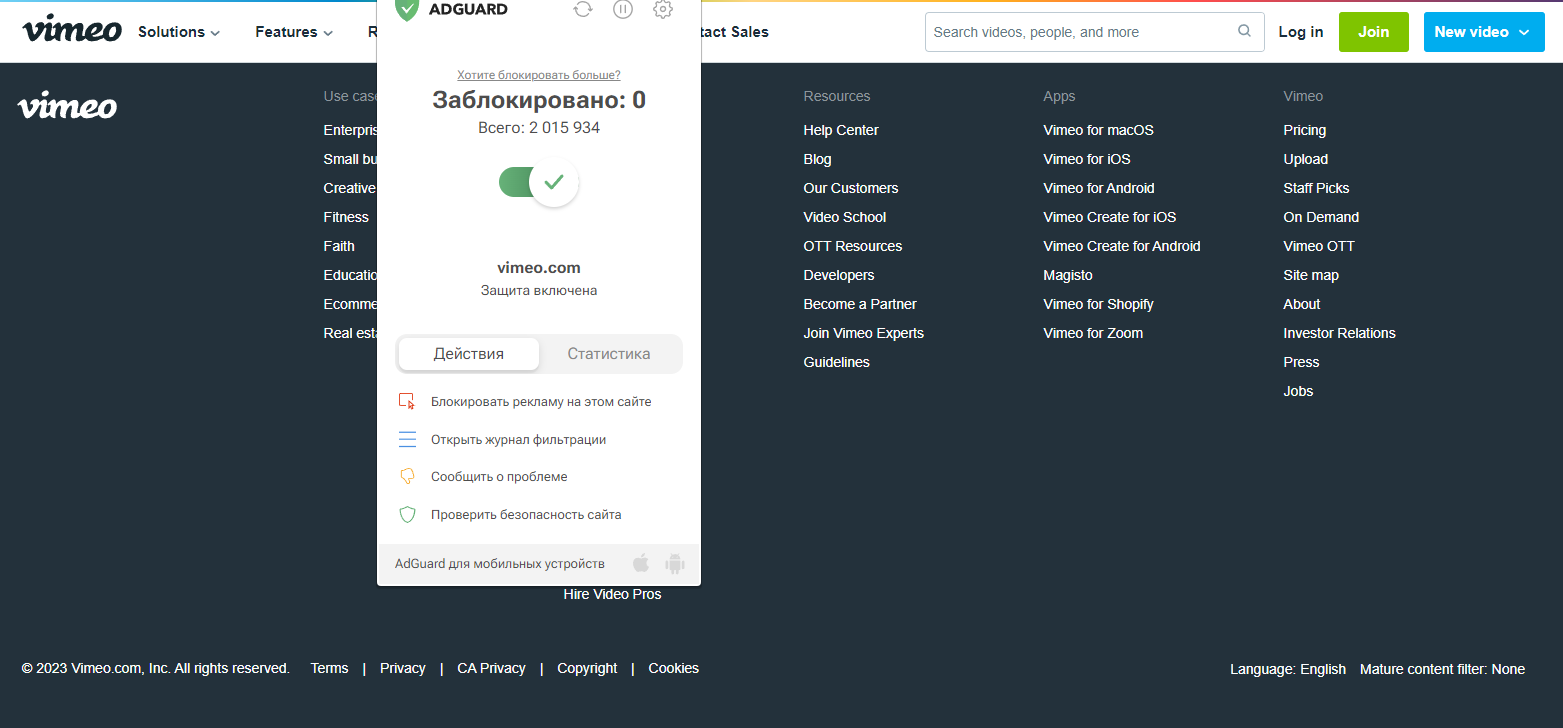Switch to the Статистика tab
The height and width of the screenshot is (728, 1563).
coord(609,353)
